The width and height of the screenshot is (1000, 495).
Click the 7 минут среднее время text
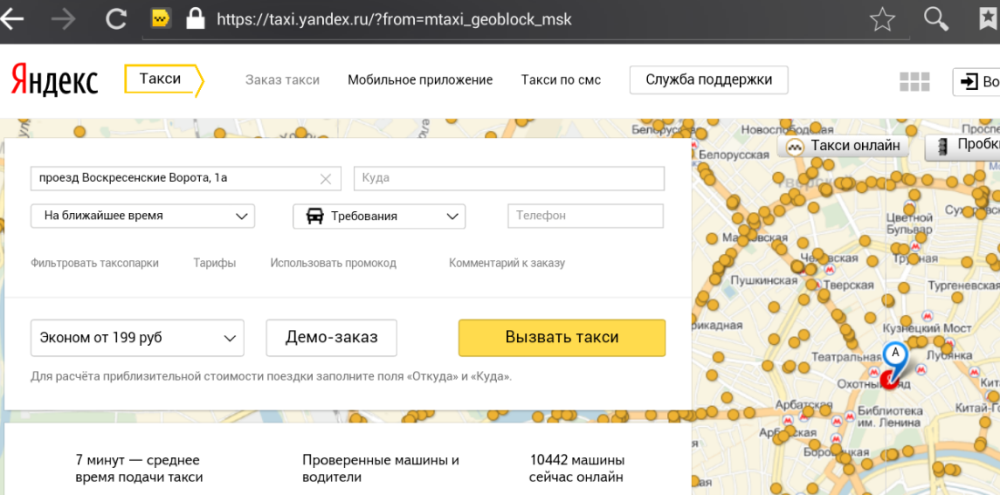click(139, 469)
